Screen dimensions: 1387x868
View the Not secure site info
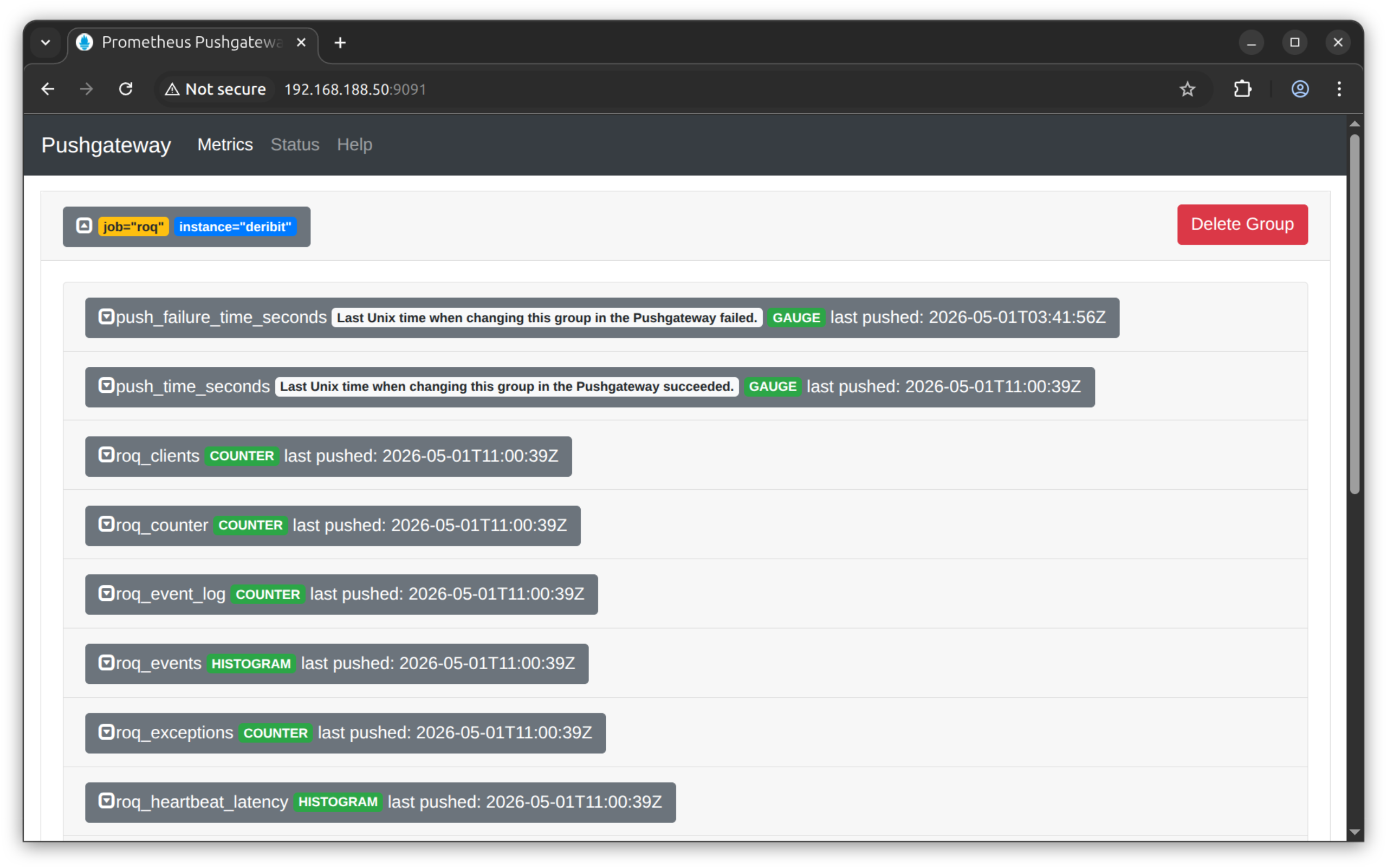click(x=216, y=89)
